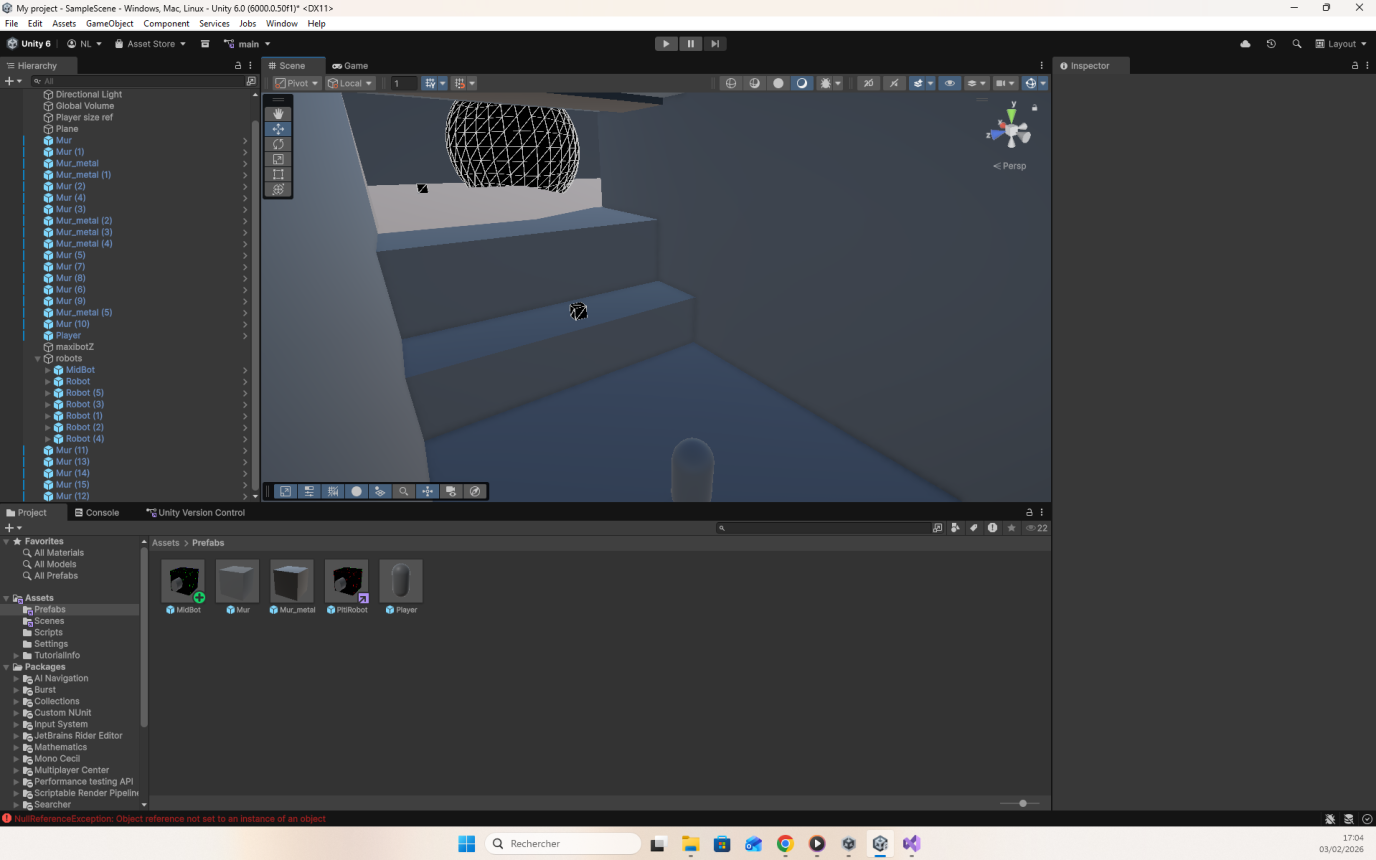Viewport: 1376px width, 860px height.
Task: Expand the TutorialInfo folder
Action: (16, 656)
